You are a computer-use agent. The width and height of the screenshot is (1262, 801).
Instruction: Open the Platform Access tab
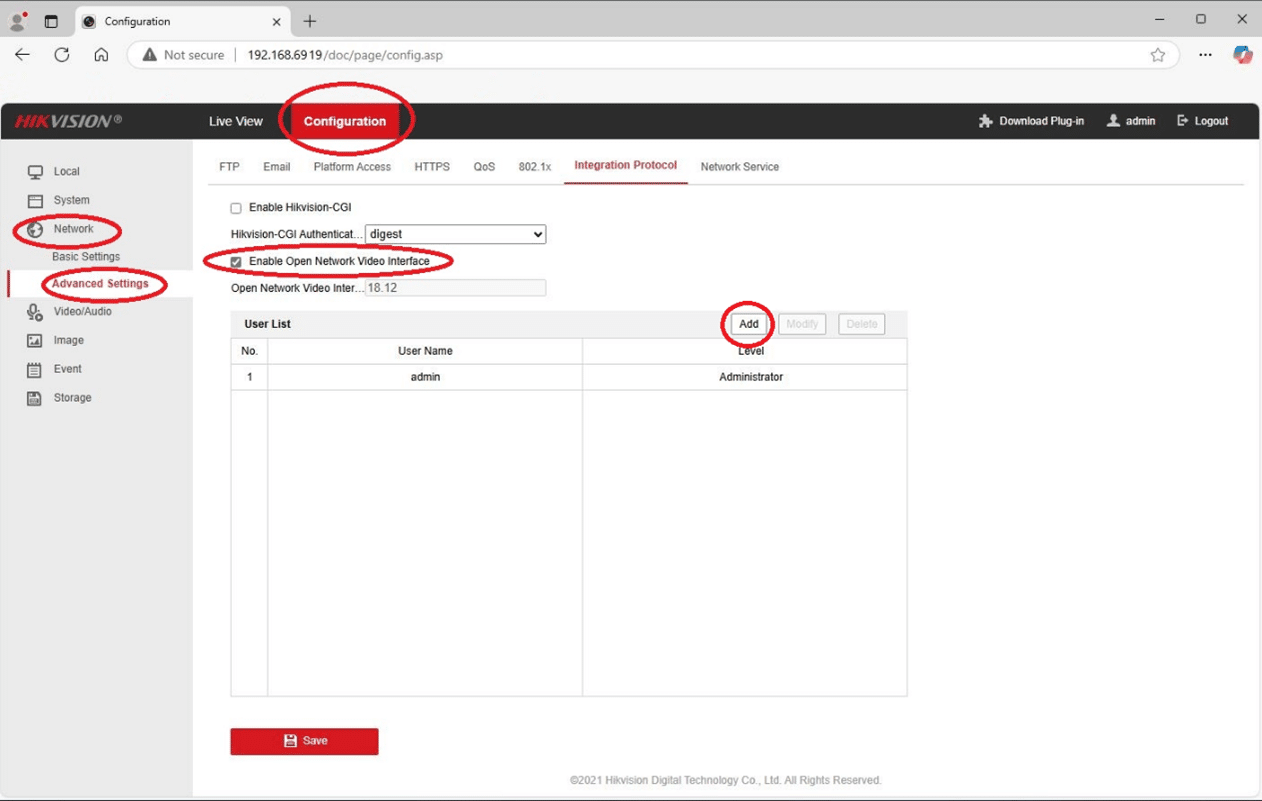coord(352,167)
